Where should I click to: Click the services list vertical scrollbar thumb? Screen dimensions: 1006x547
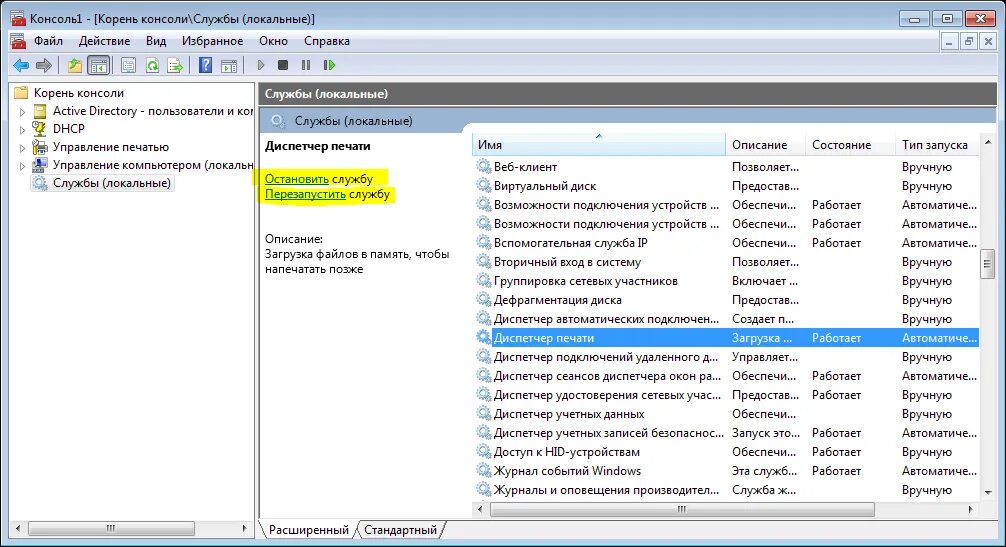click(x=987, y=265)
